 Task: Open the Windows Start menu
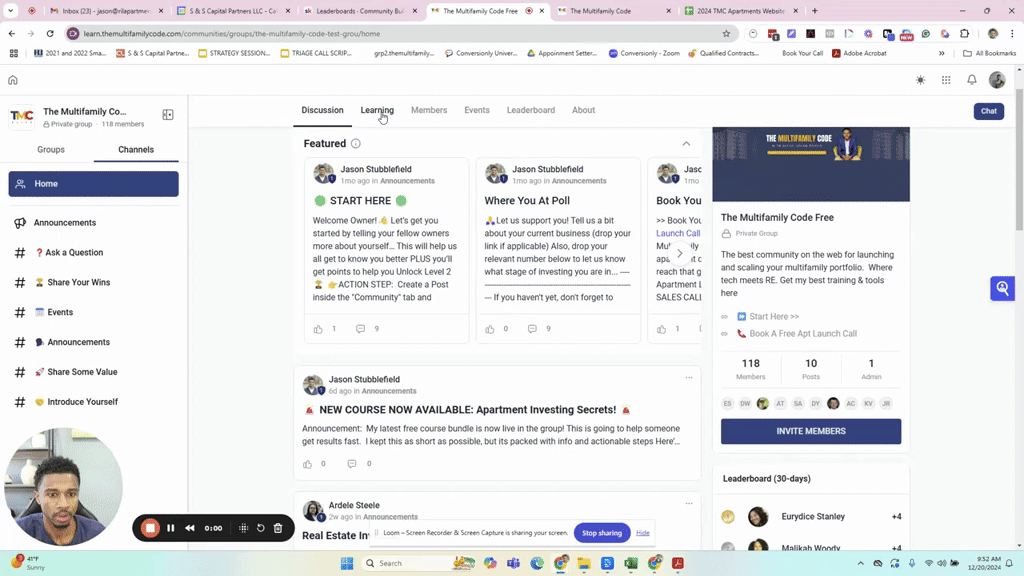pos(347,563)
